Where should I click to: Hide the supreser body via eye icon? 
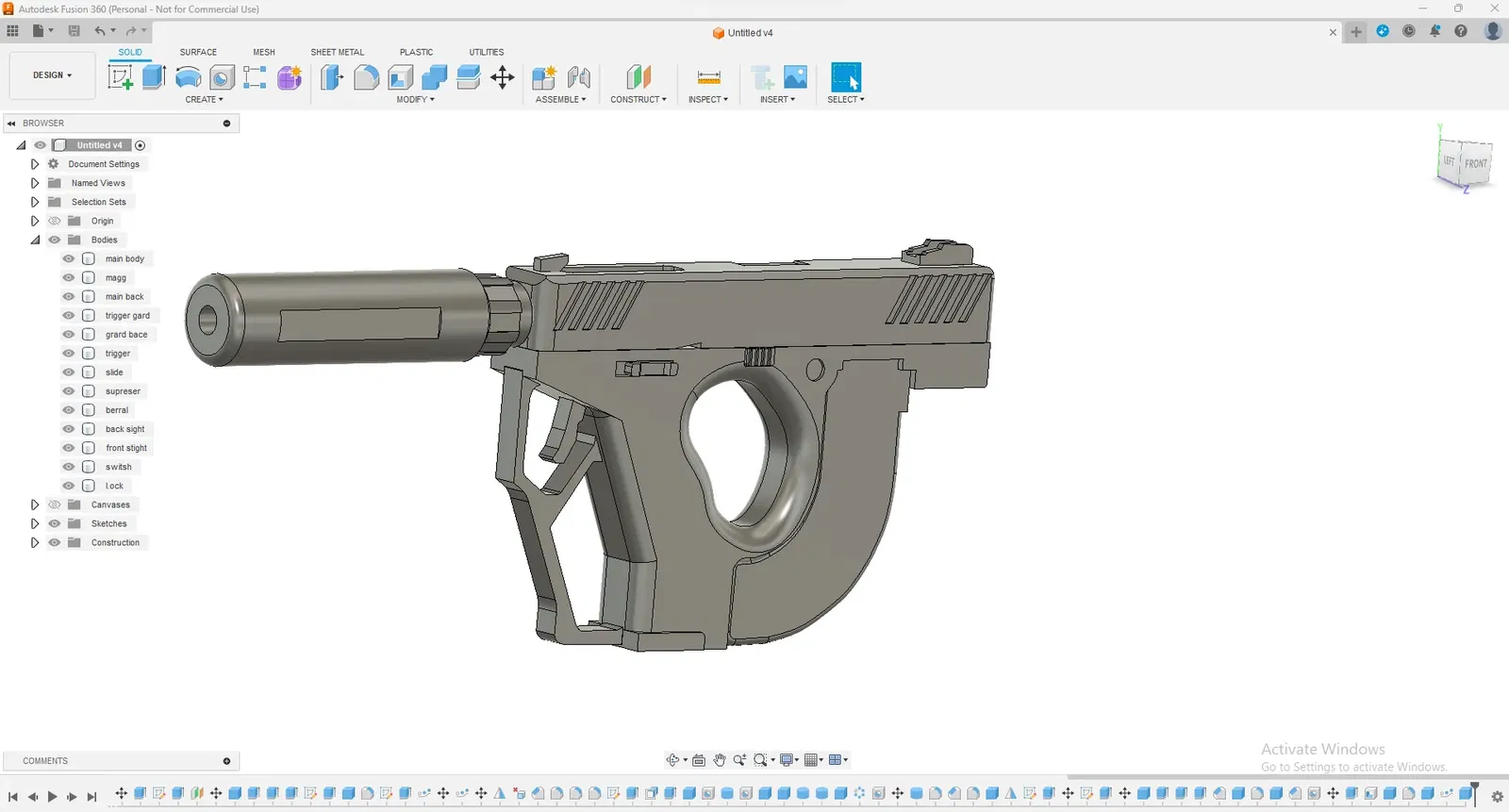pyautogui.click(x=69, y=391)
